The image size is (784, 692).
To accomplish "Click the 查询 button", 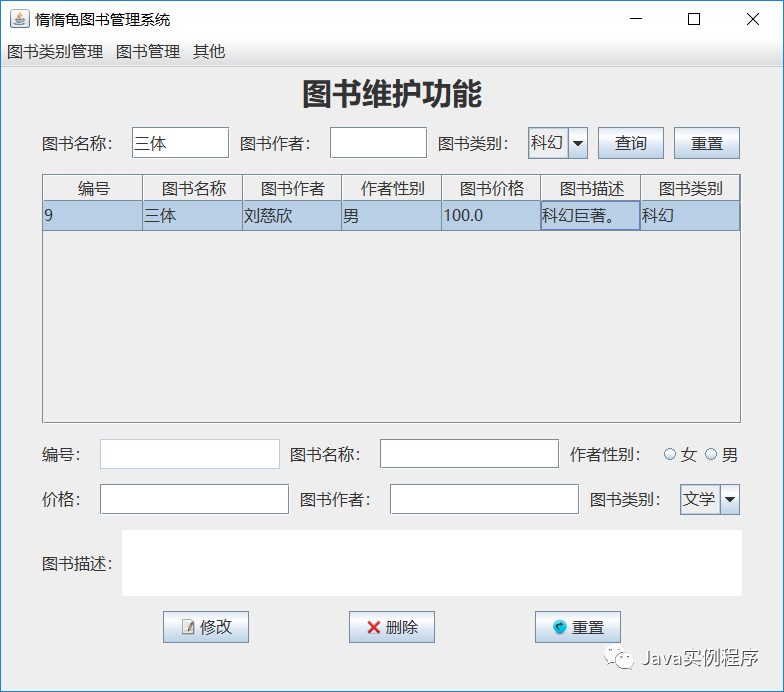I will 631,143.
